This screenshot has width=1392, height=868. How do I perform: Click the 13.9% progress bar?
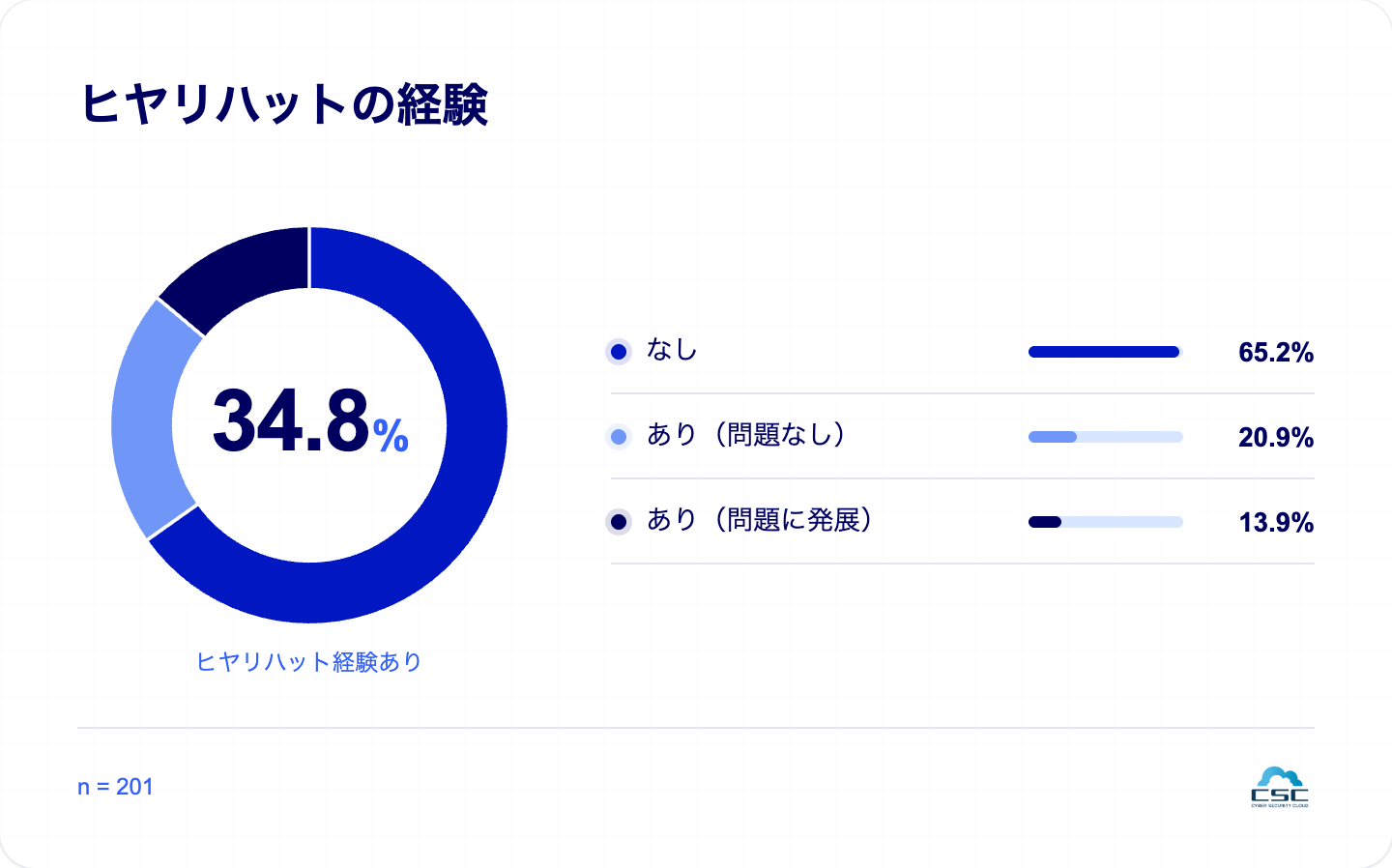tap(1106, 522)
